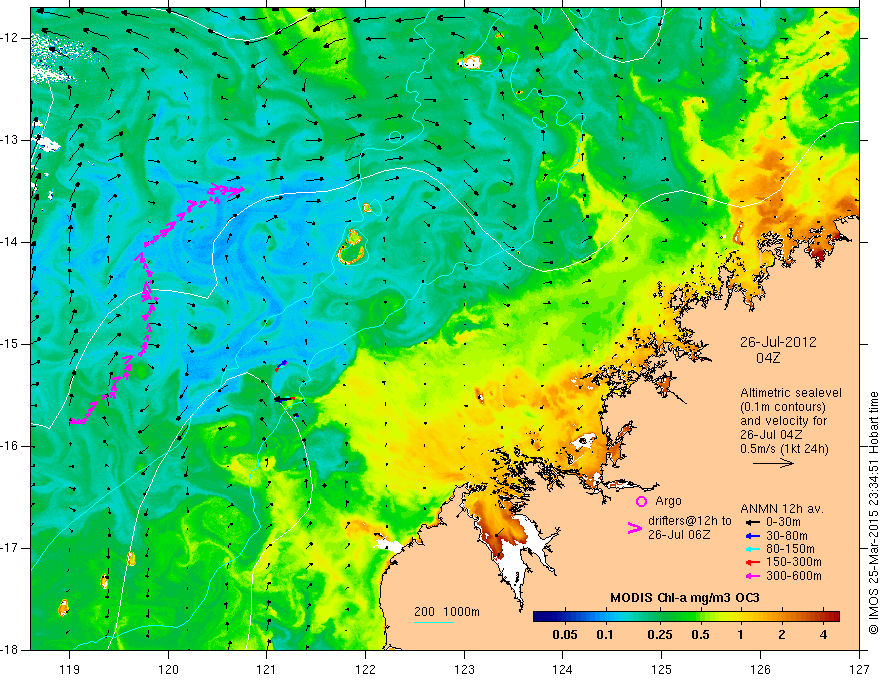Click the drifter track start near 119 longitude
The image size is (880, 680).
73,421
